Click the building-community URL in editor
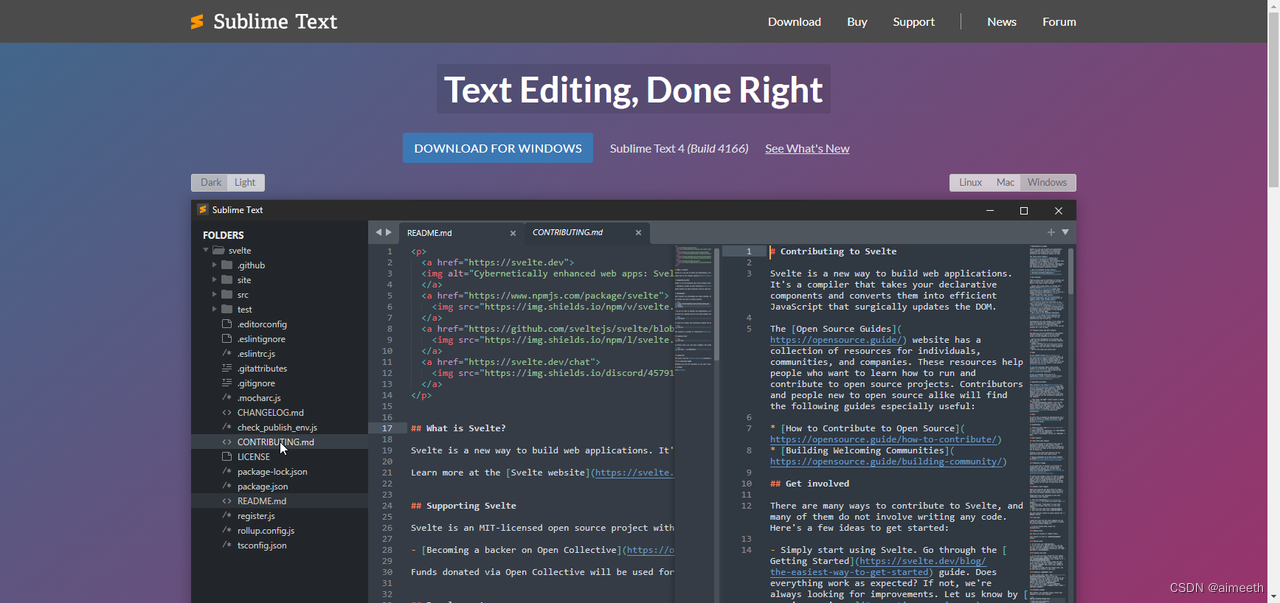 click(x=888, y=462)
